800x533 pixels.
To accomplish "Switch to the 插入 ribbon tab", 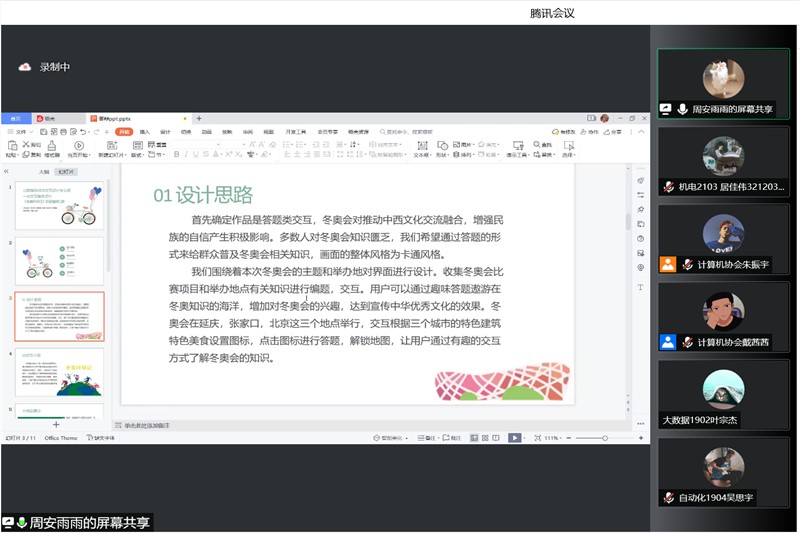I will tap(145, 131).
